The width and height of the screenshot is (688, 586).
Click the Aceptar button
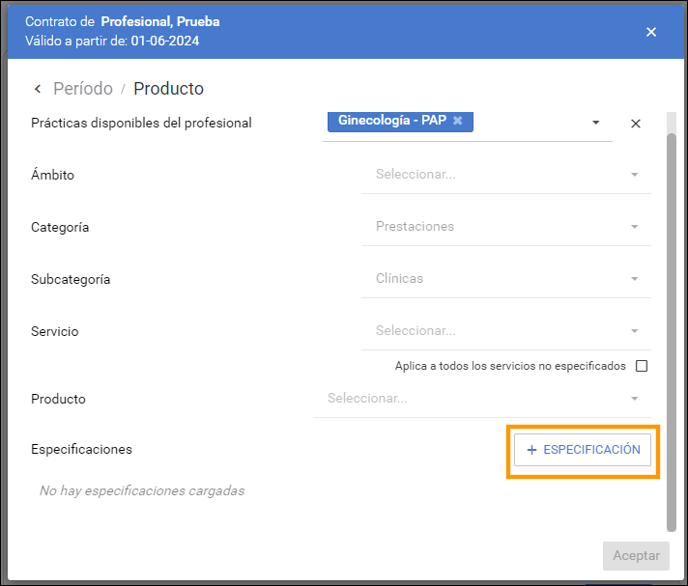pos(636,556)
